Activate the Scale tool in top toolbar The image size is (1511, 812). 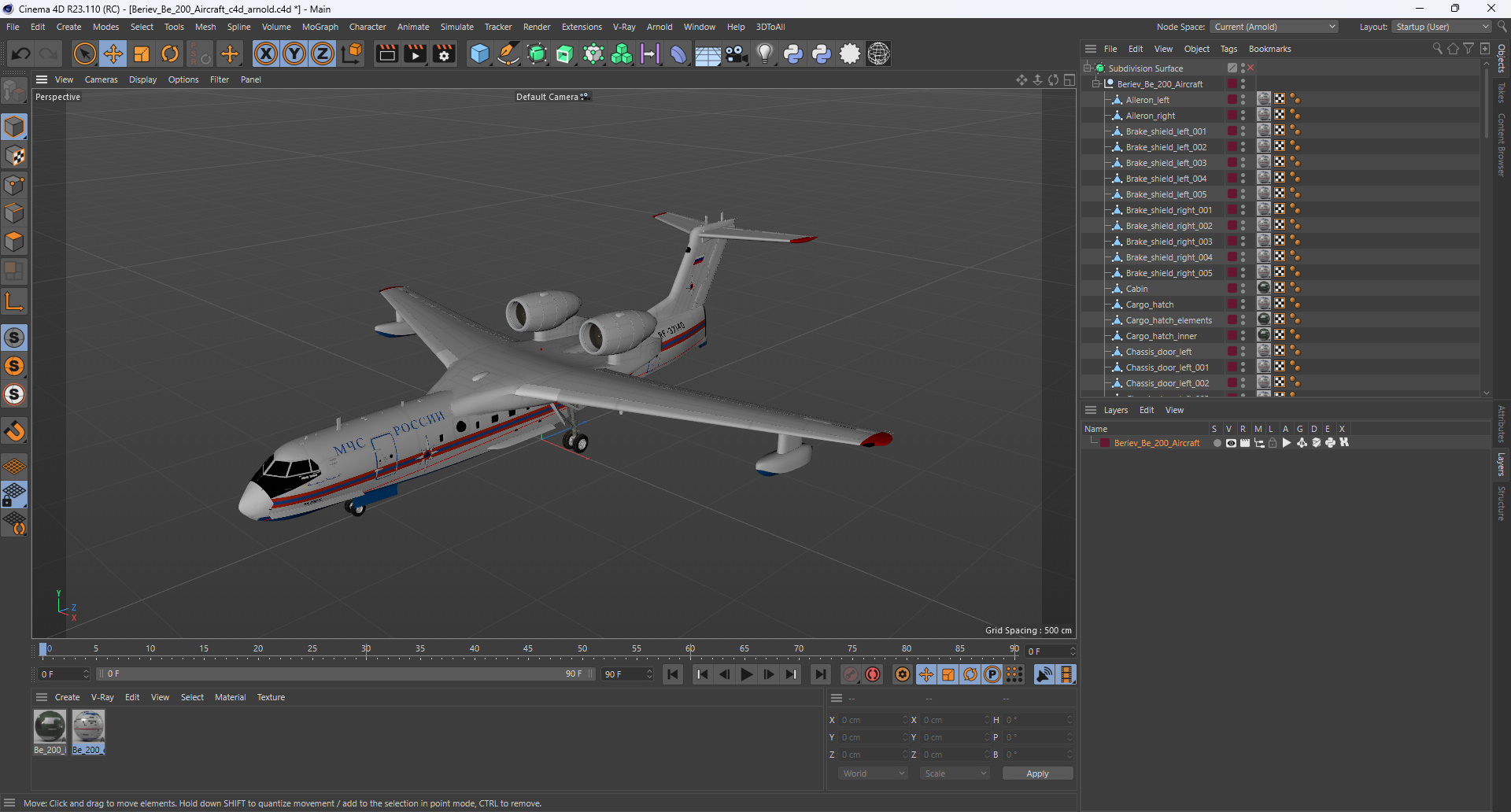[x=142, y=54]
